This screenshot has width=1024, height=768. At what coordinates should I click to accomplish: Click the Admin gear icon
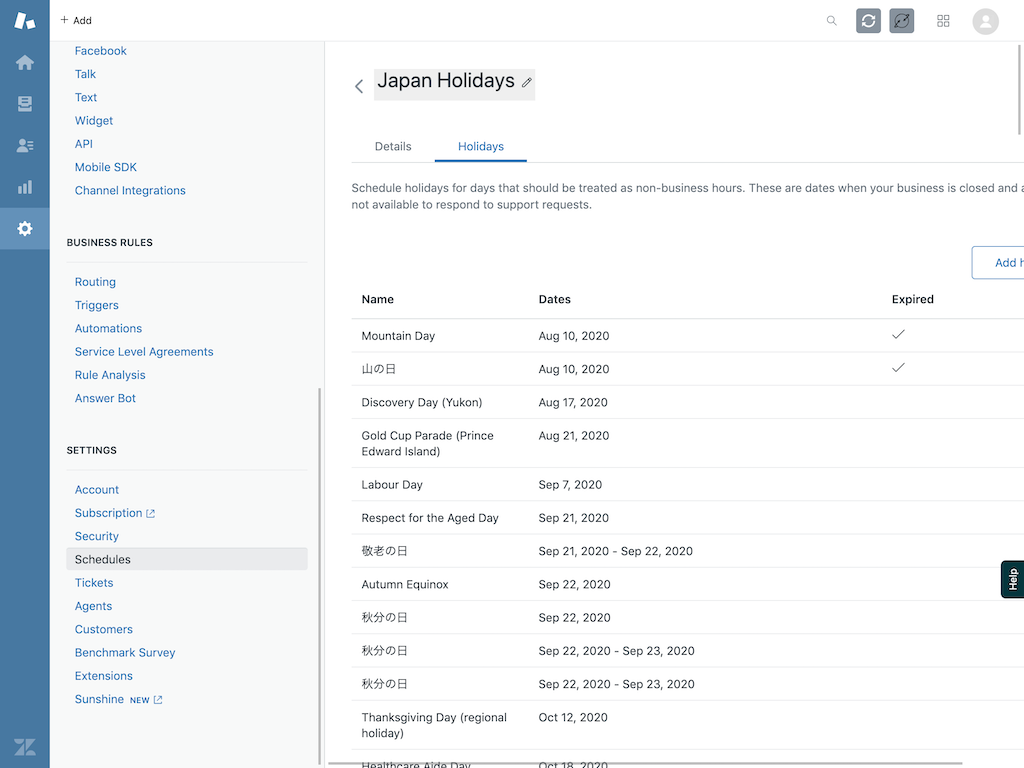pyautogui.click(x=25, y=229)
